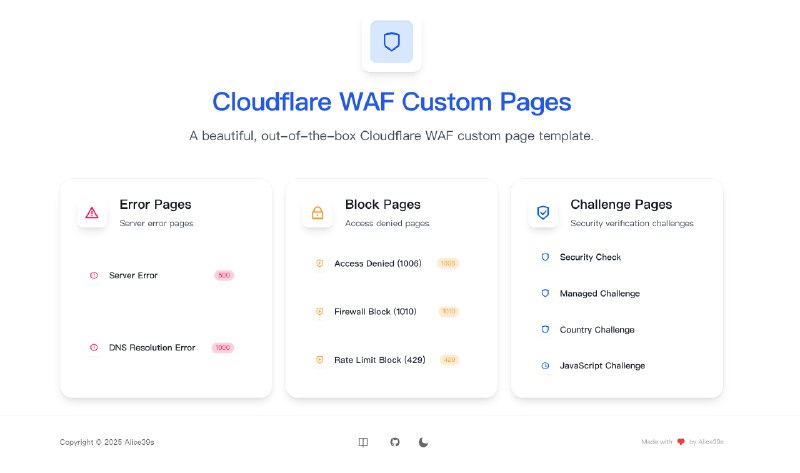
Task: Click the shield logo at page top
Action: point(391,42)
